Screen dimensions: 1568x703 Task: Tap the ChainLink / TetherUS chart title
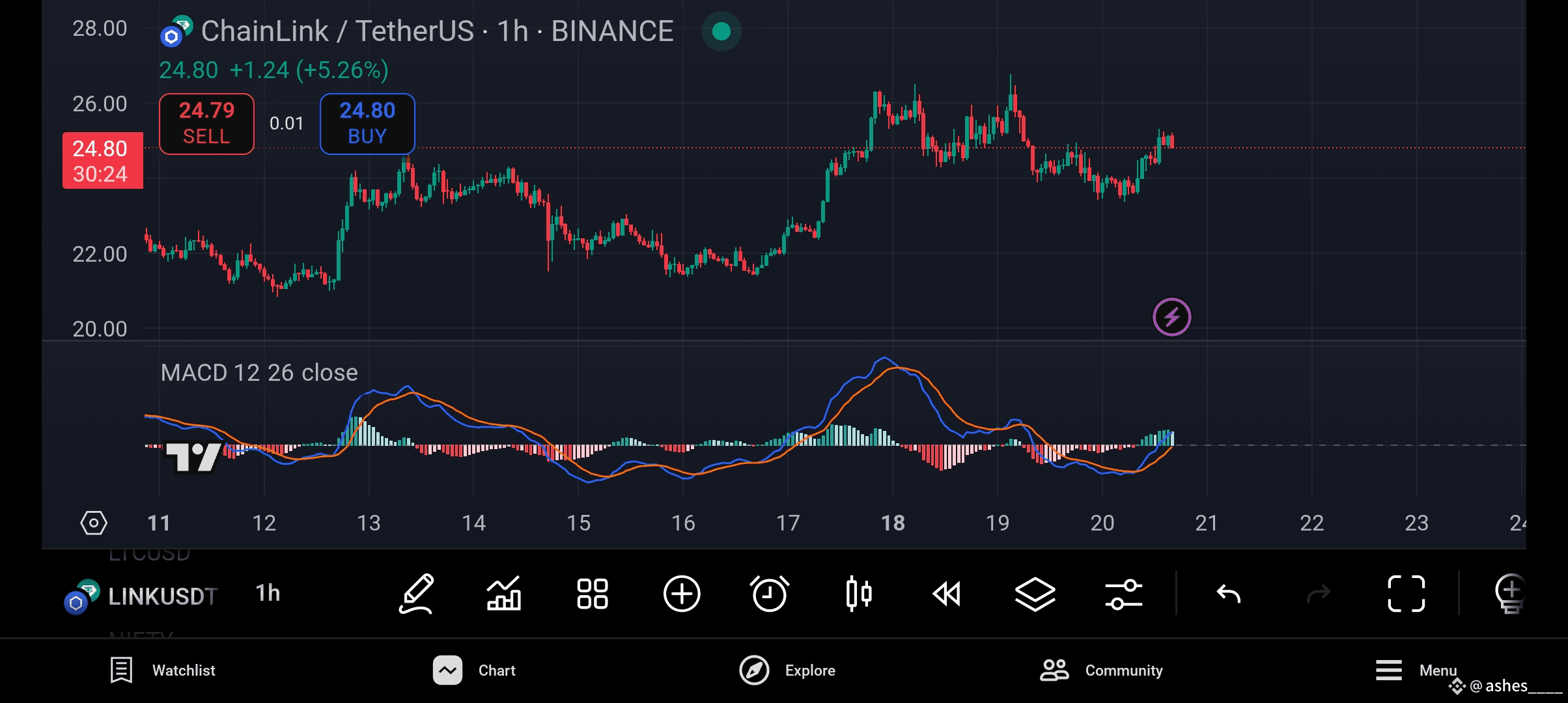437,31
